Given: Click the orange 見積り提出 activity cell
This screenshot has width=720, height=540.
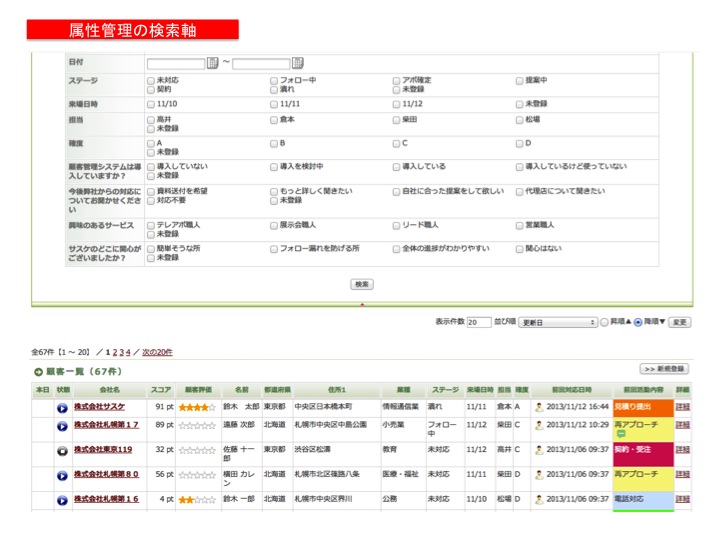Looking at the screenshot, I should pos(642,408).
